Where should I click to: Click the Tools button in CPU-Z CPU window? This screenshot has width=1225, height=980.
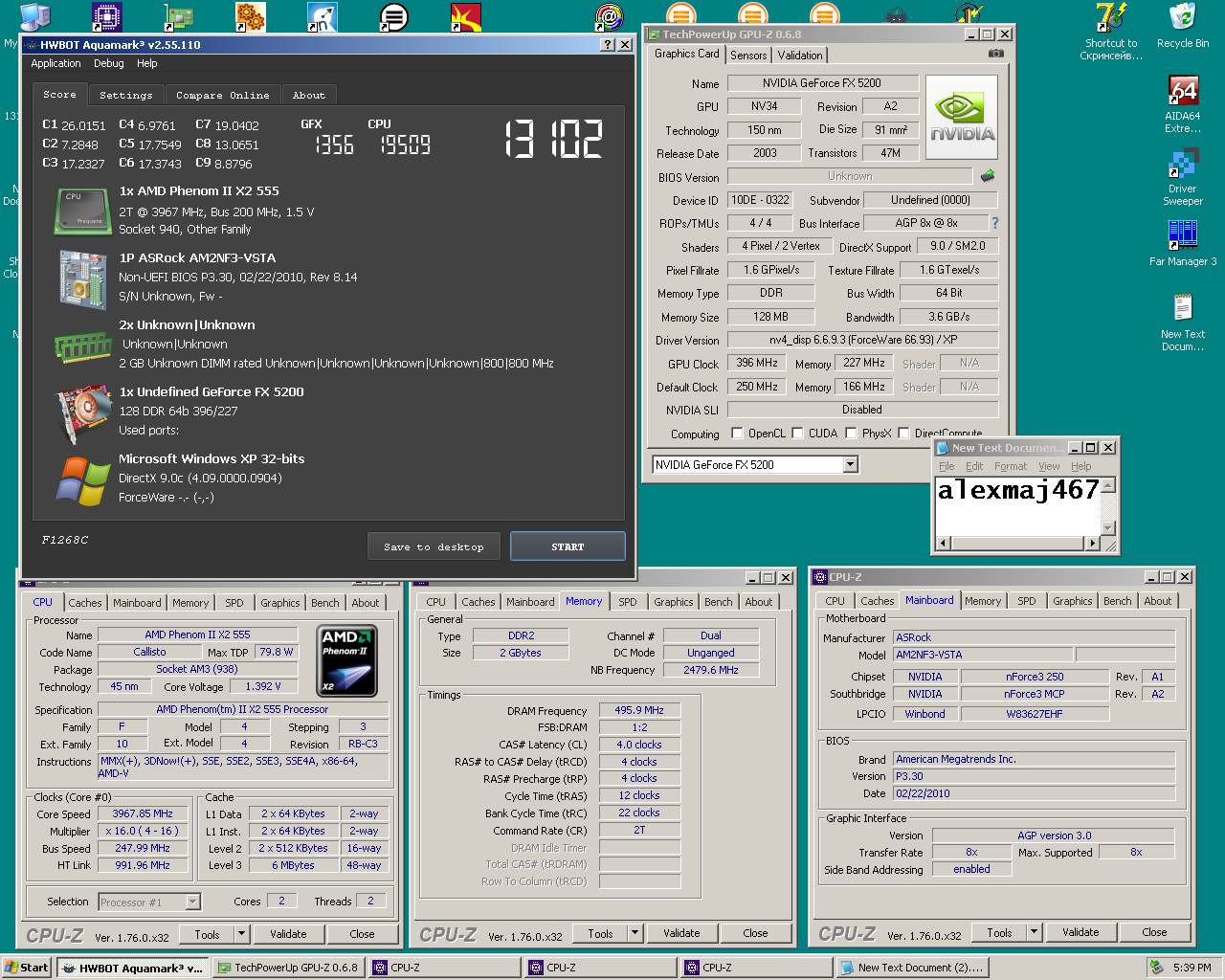[x=207, y=934]
